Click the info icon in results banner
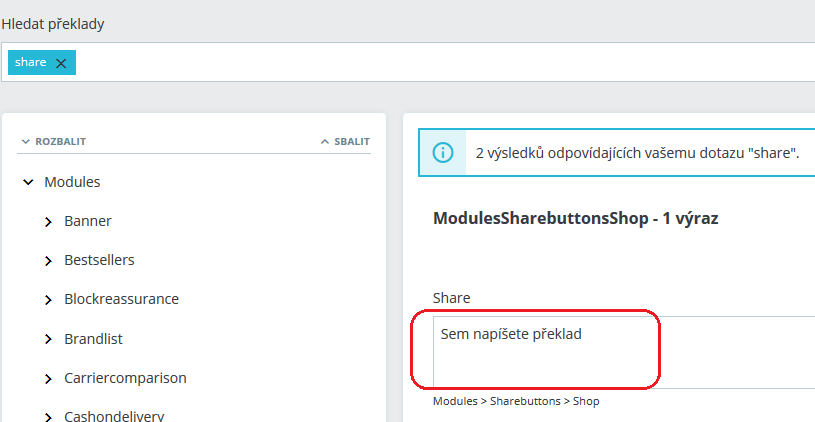The image size is (815, 422). tap(443, 153)
